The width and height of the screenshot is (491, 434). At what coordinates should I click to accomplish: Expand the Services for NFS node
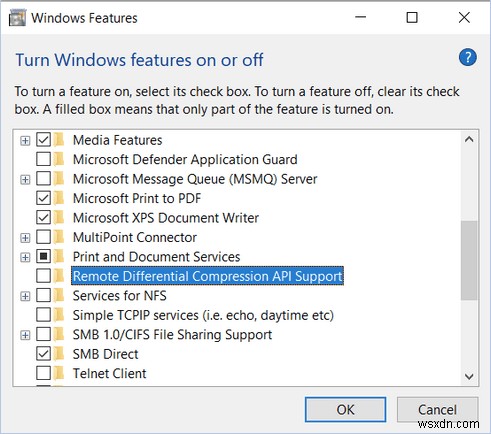pyautogui.click(x=25, y=296)
